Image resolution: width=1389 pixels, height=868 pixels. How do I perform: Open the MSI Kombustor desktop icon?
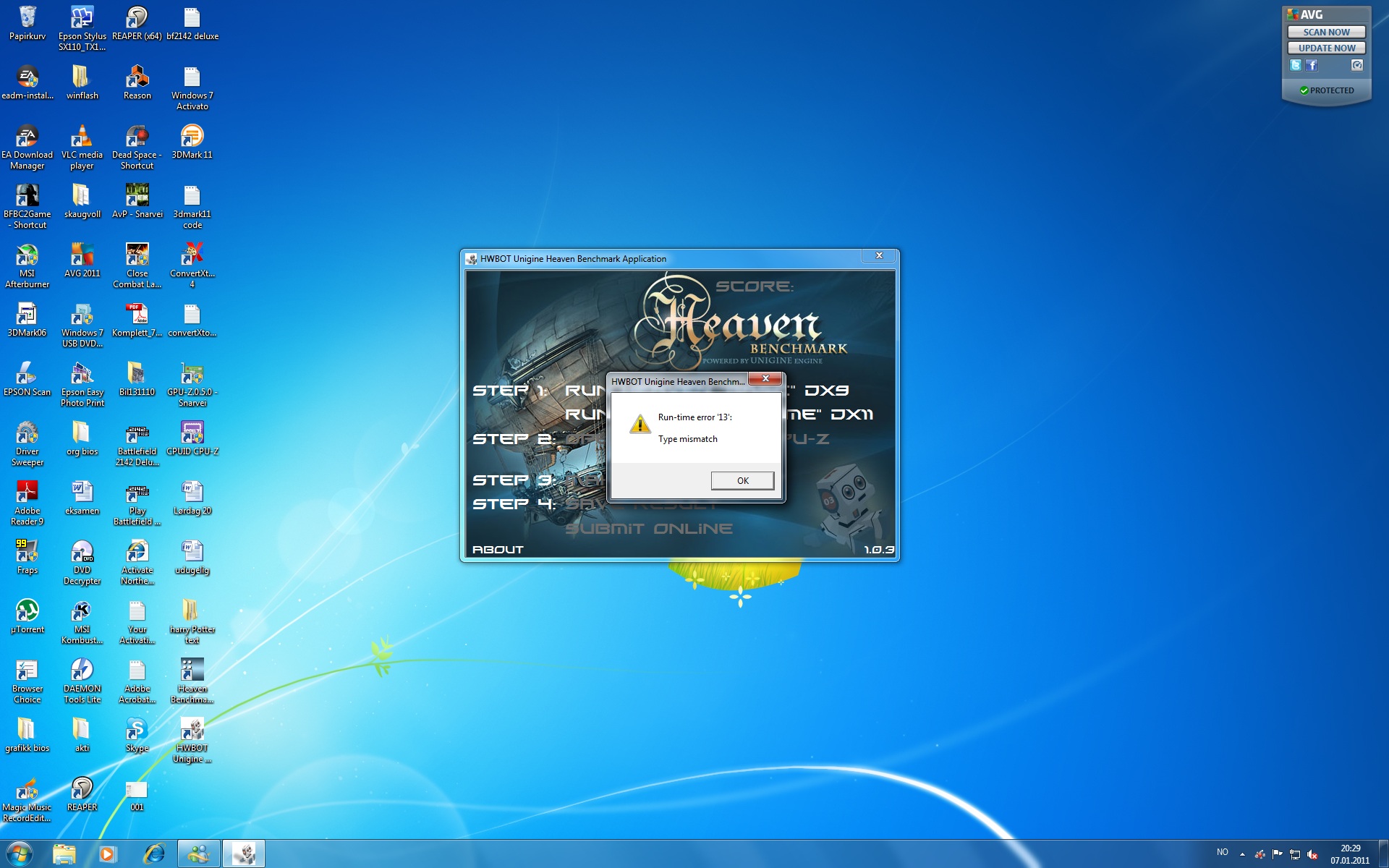pyautogui.click(x=82, y=622)
